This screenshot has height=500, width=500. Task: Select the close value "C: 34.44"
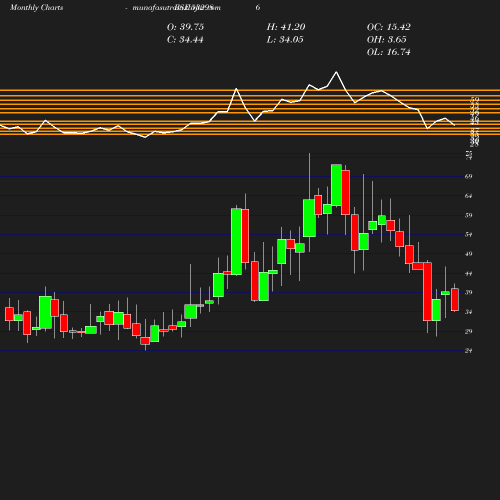click(x=185, y=40)
